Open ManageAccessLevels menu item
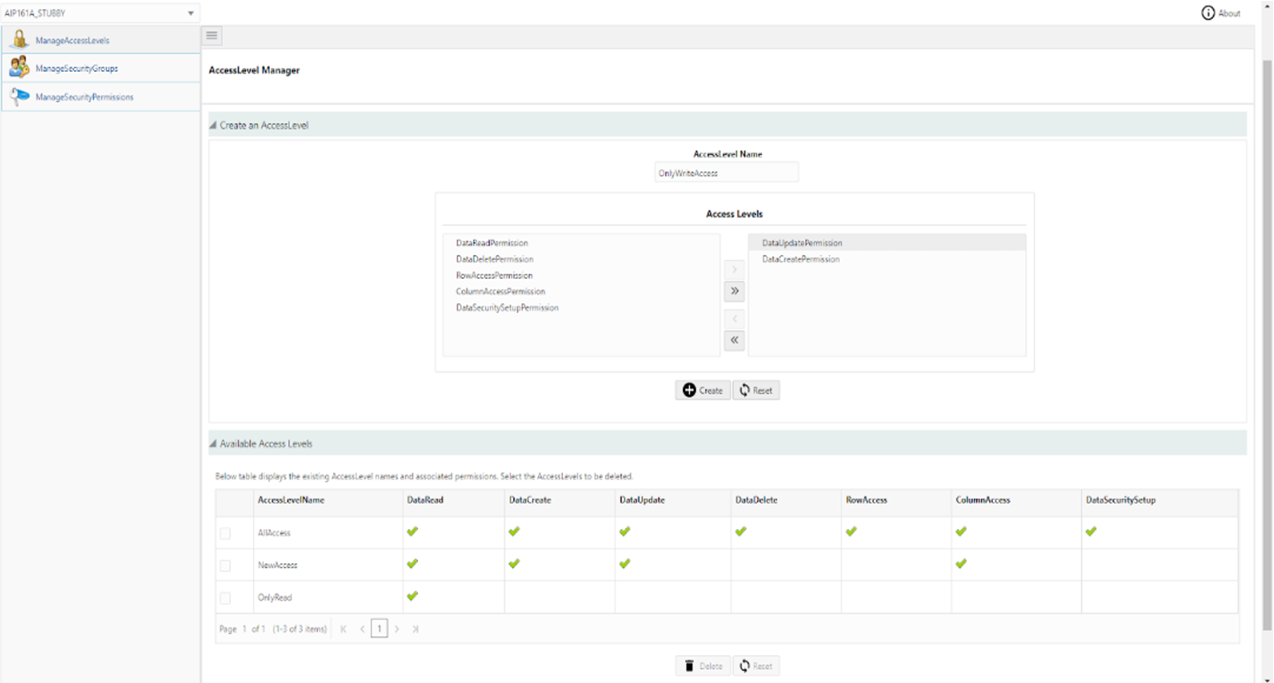1274x683 pixels. [x=100, y=40]
